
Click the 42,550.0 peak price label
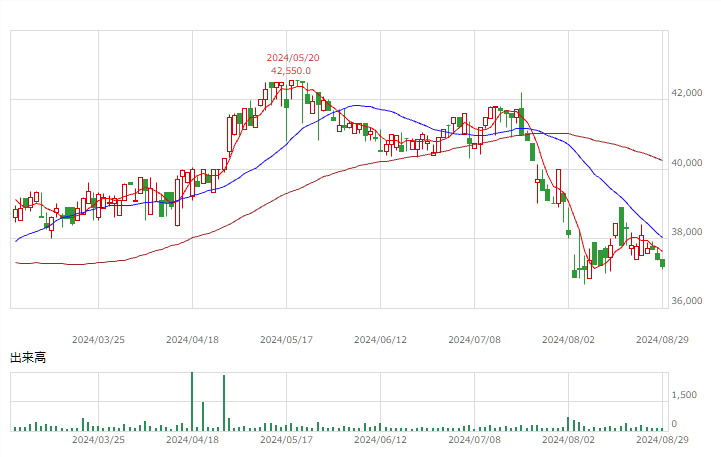(291, 71)
